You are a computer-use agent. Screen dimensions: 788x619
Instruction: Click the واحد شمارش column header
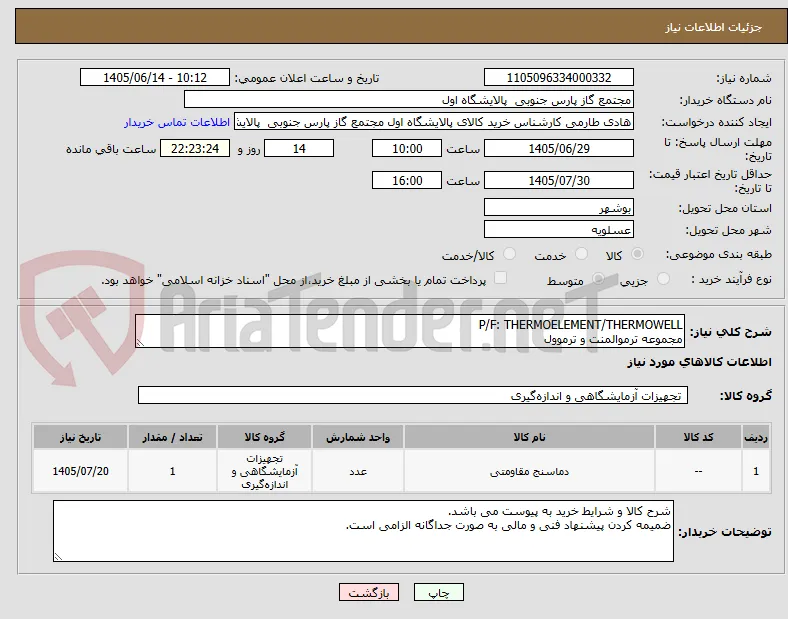pos(358,437)
